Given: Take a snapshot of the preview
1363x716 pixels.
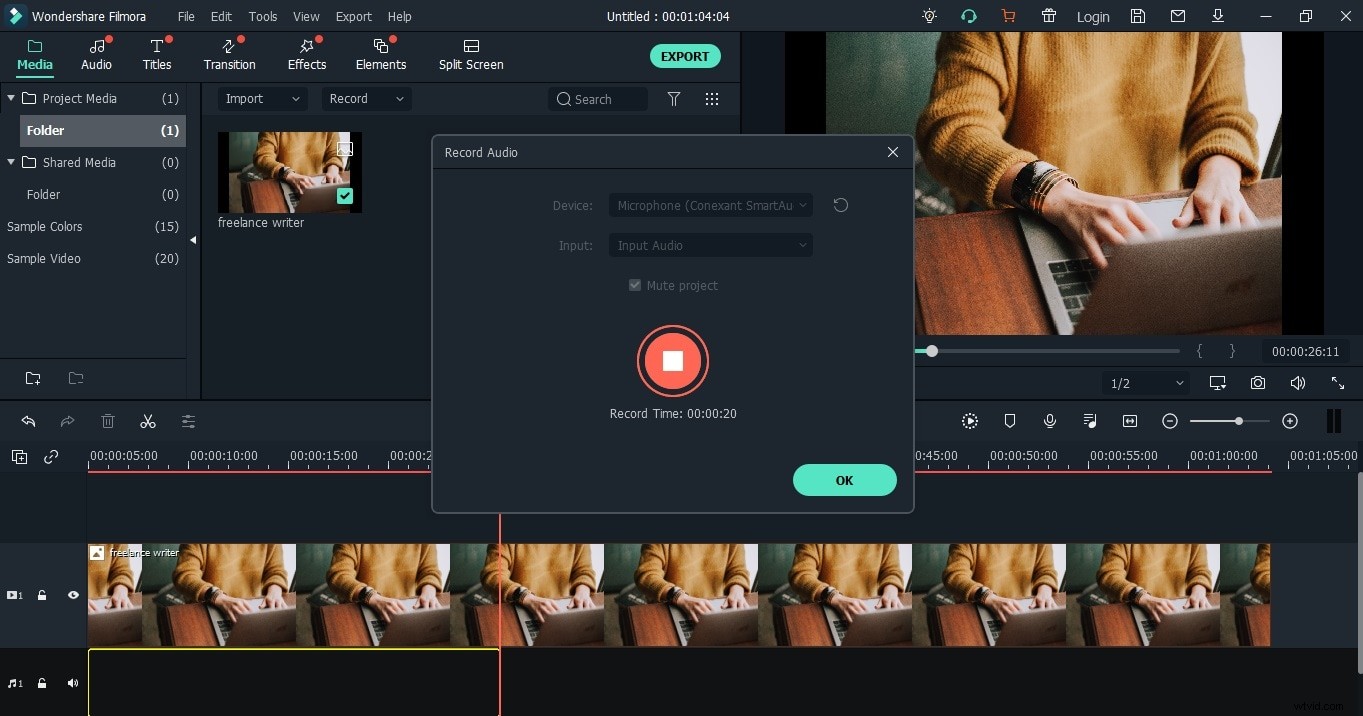Looking at the screenshot, I should pyautogui.click(x=1258, y=383).
